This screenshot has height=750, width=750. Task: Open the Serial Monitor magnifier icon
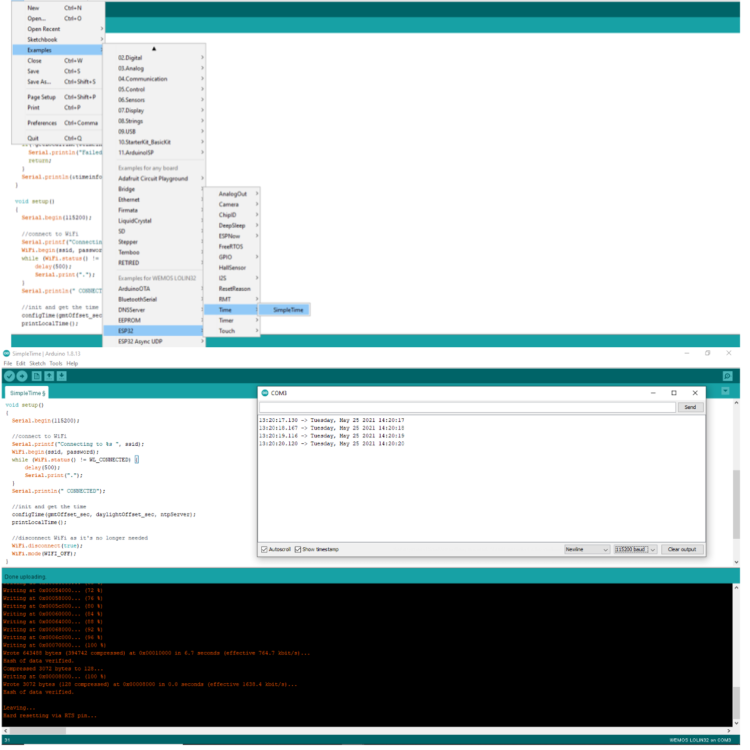tap(727, 375)
